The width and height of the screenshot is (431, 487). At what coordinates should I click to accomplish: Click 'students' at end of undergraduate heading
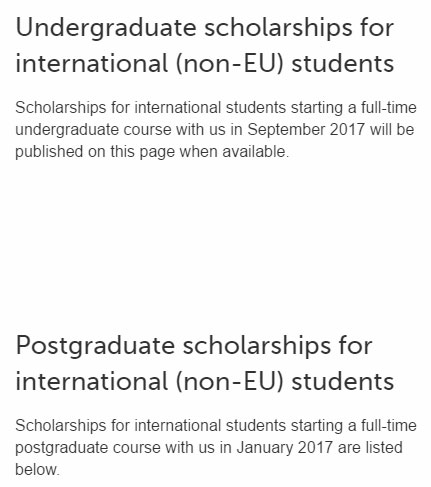(343, 63)
